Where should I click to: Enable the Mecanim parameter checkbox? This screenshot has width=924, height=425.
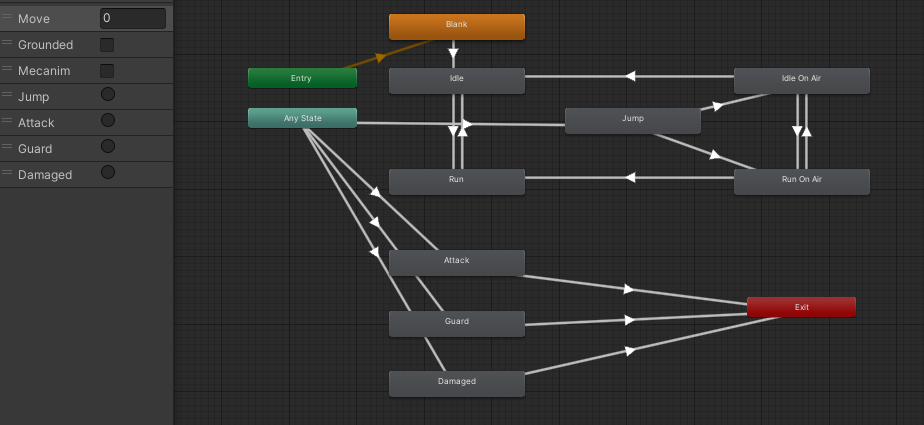point(107,71)
